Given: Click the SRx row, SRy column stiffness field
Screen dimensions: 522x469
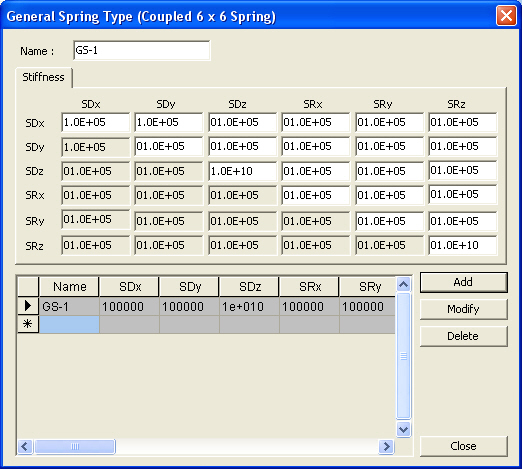Looking at the screenshot, I should 389,195.
